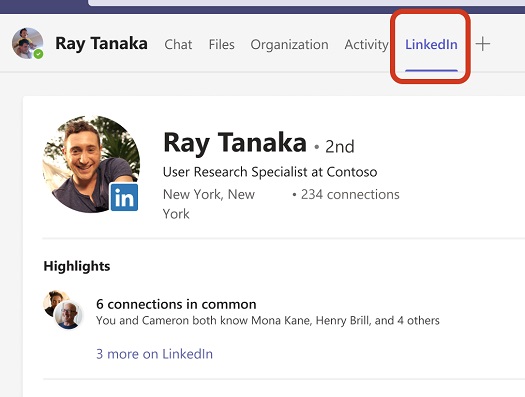Add a new tab with plus icon
Image resolution: width=525 pixels, height=397 pixels.
(482, 44)
